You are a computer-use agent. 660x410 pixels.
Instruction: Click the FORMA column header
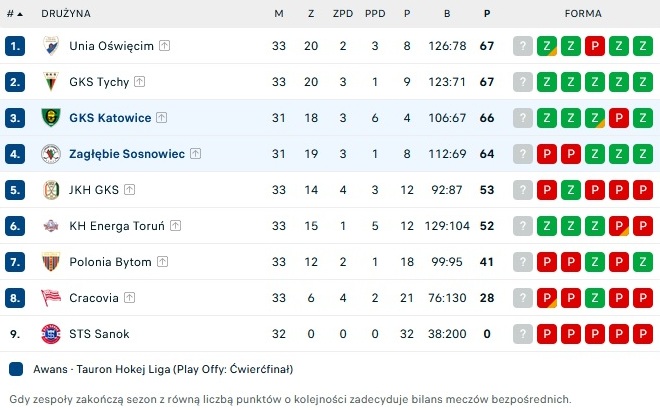tap(583, 13)
